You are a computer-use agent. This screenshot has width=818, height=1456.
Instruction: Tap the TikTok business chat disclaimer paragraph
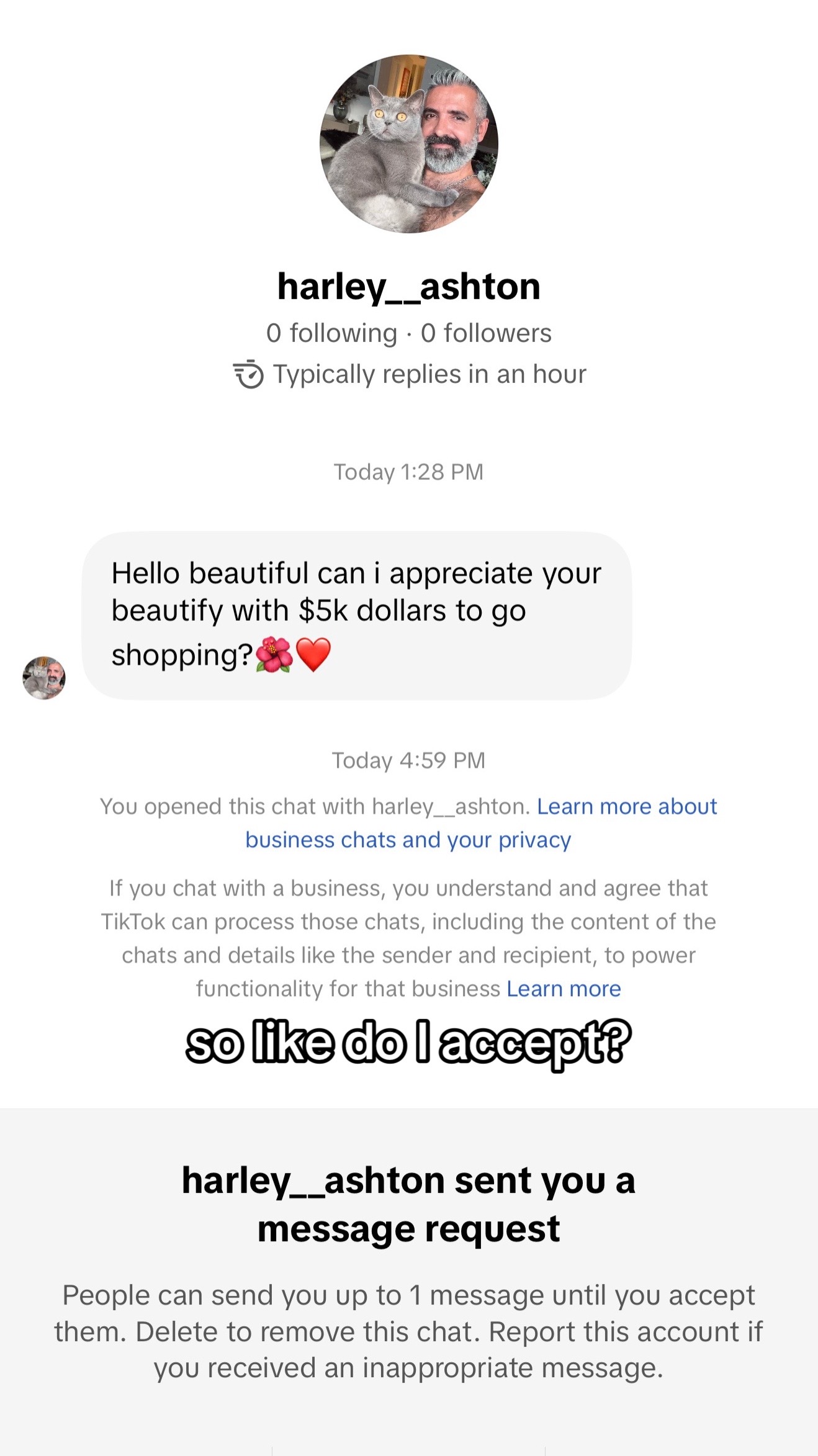[x=408, y=938]
